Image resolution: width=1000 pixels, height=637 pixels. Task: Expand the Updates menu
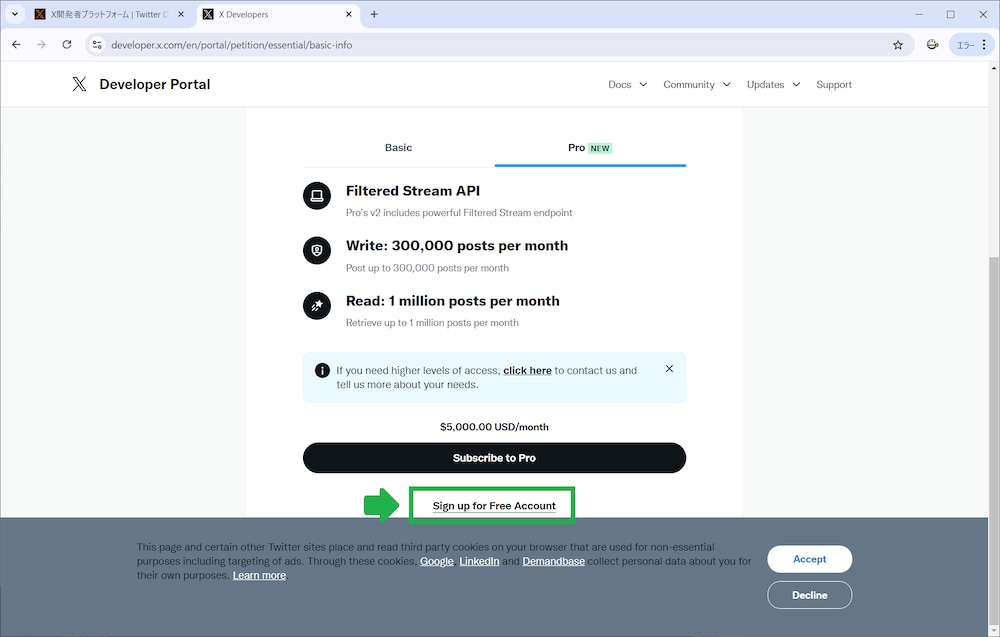click(x=773, y=84)
